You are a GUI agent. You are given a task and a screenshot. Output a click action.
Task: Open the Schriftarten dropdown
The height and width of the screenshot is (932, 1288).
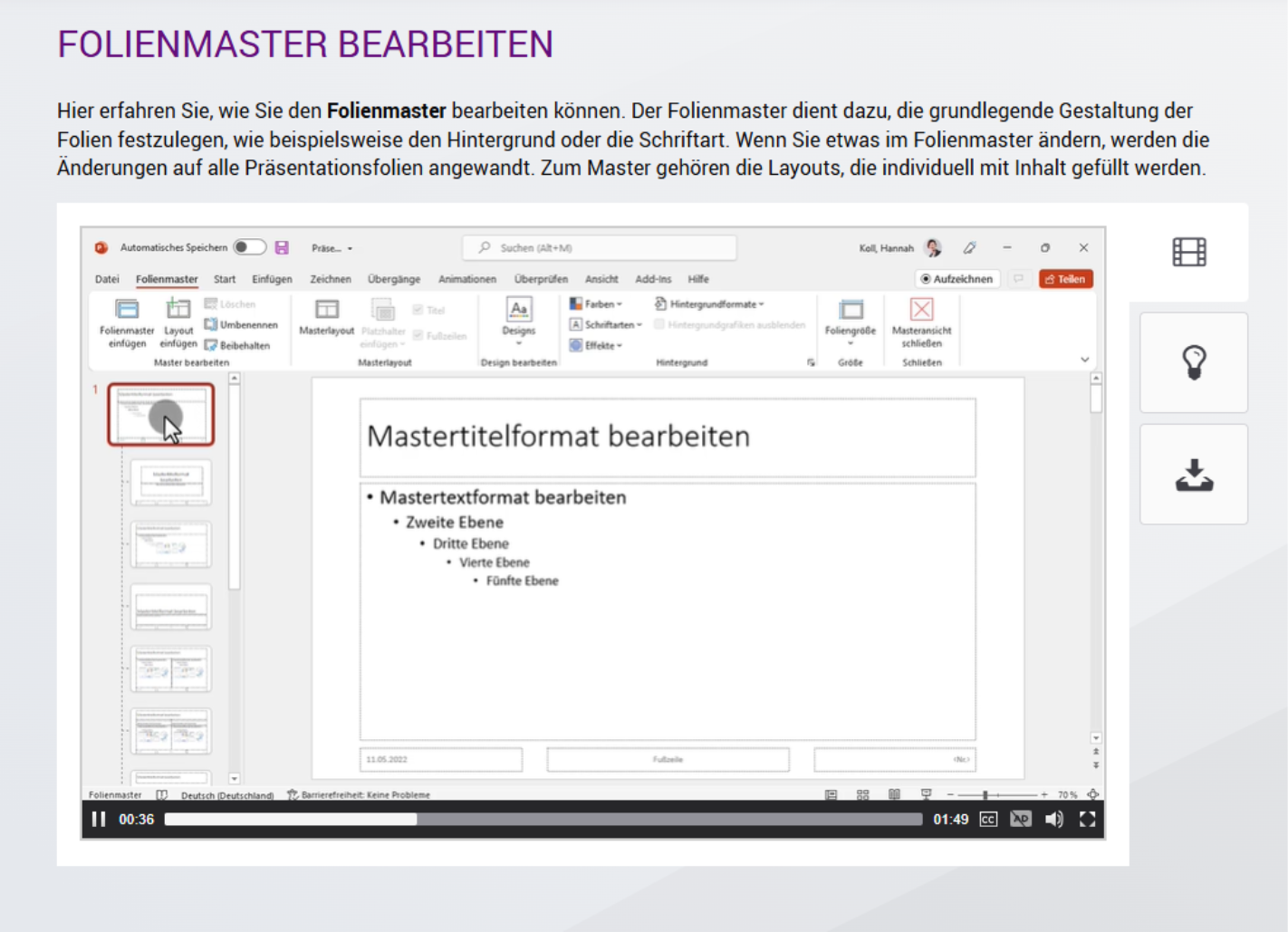coord(606,324)
